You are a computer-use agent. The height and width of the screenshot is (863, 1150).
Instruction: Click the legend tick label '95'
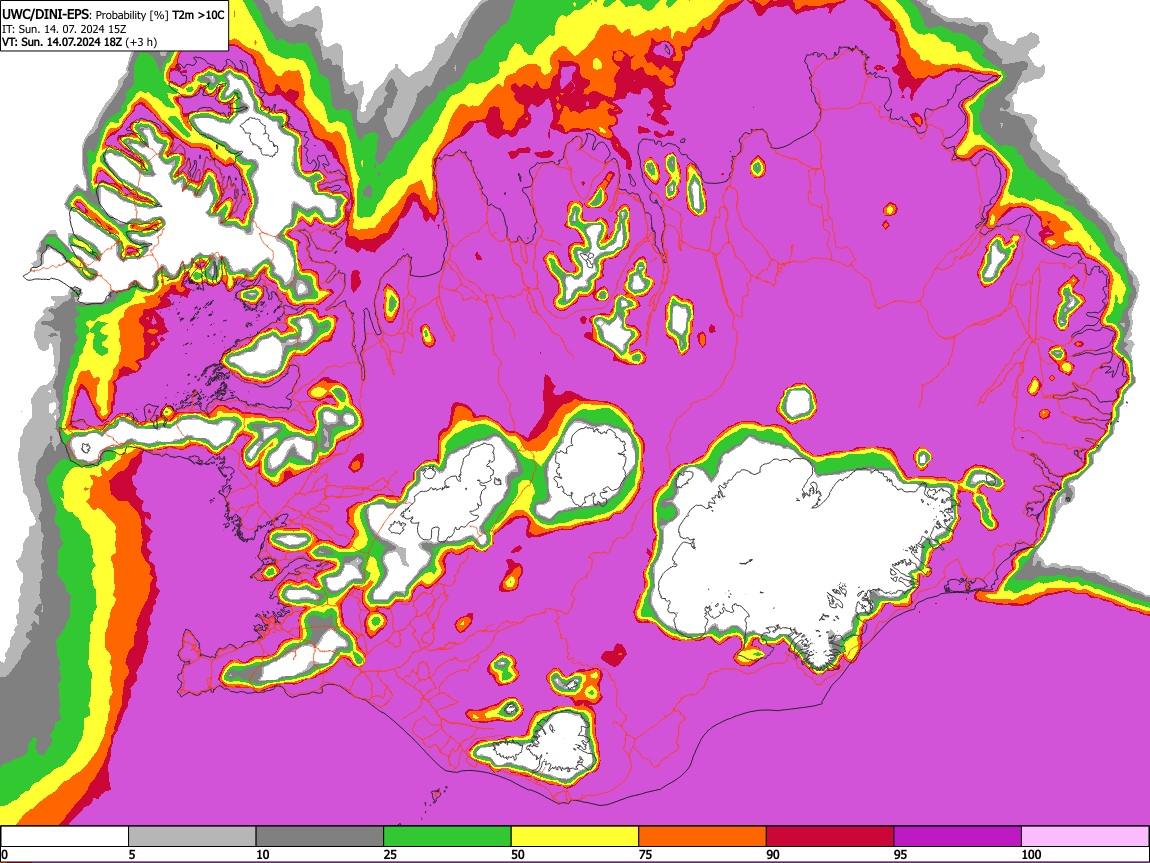click(901, 854)
